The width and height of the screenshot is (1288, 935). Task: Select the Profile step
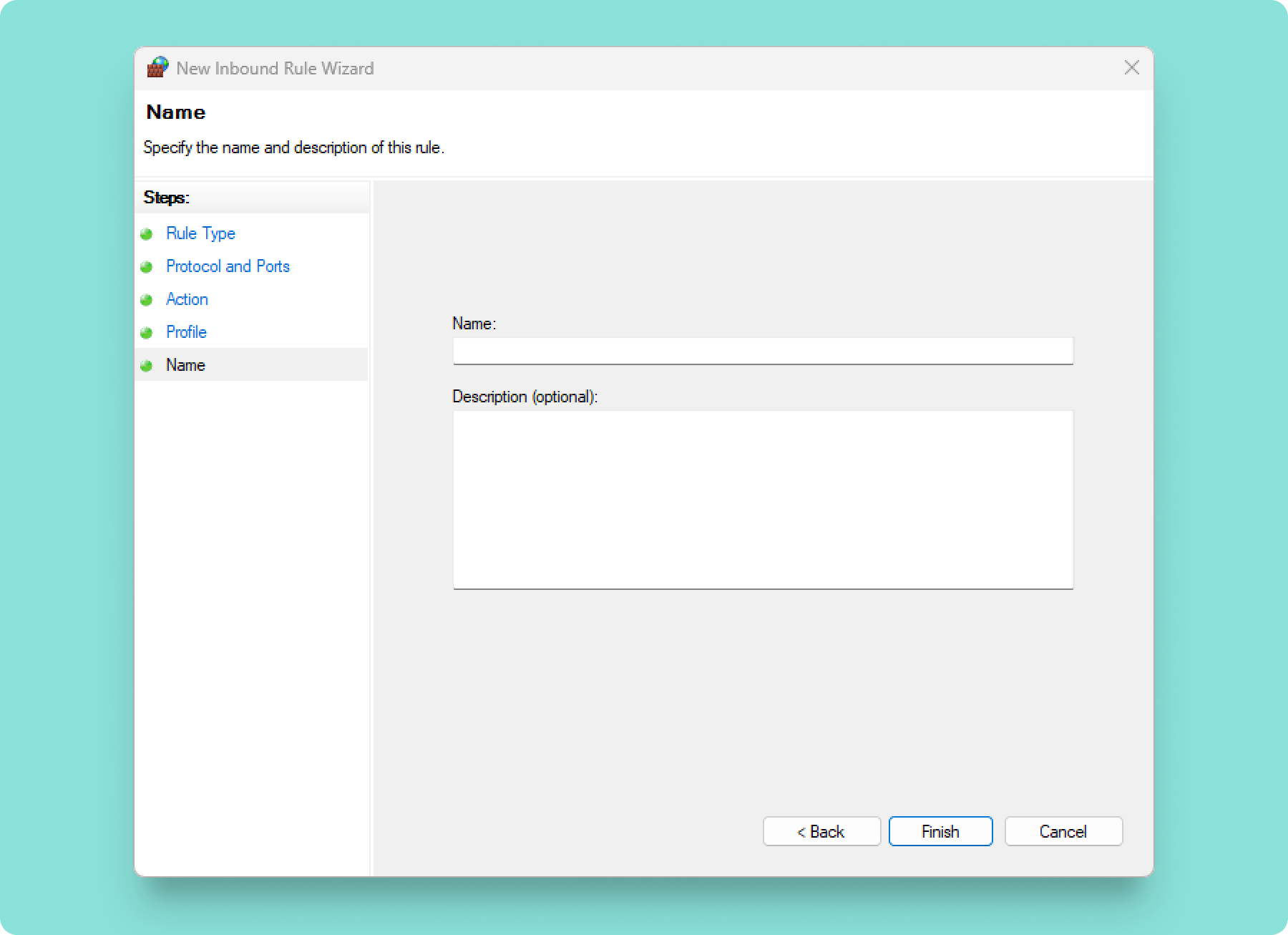[x=186, y=332]
